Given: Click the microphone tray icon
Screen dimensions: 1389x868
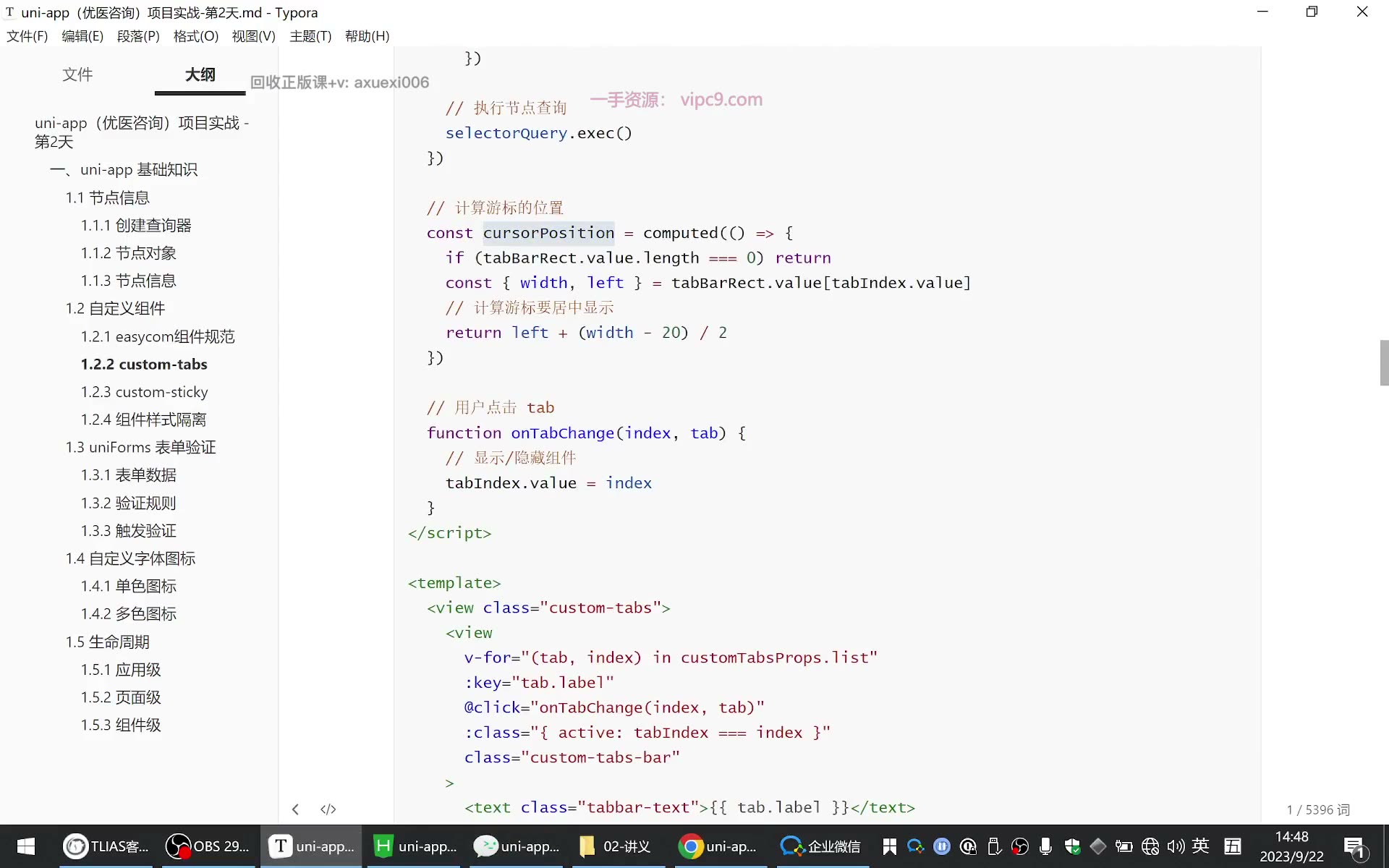Looking at the screenshot, I should point(1045,846).
